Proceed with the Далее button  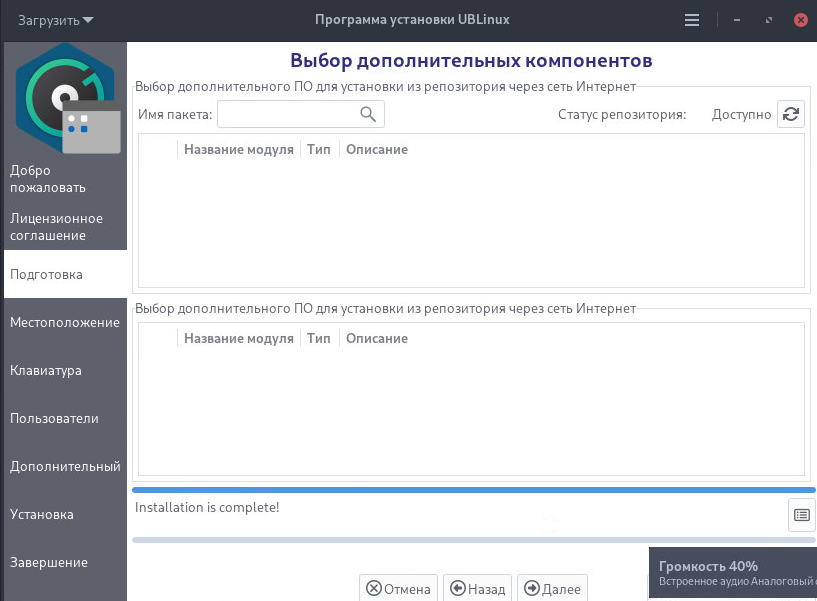pos(552,589)
